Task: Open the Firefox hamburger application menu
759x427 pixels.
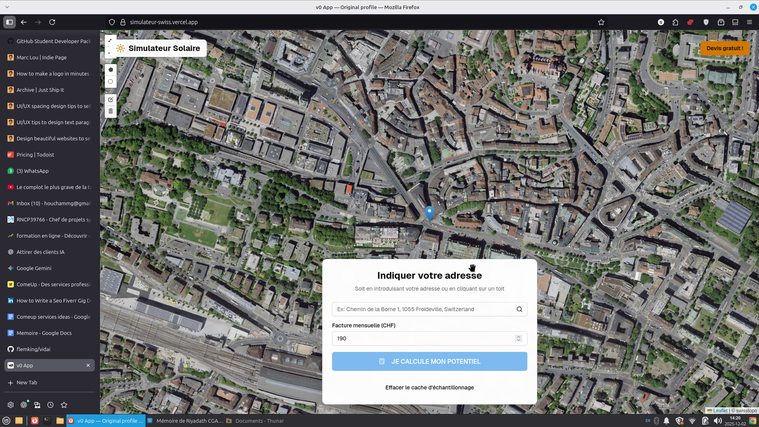Action: [750, 21]
